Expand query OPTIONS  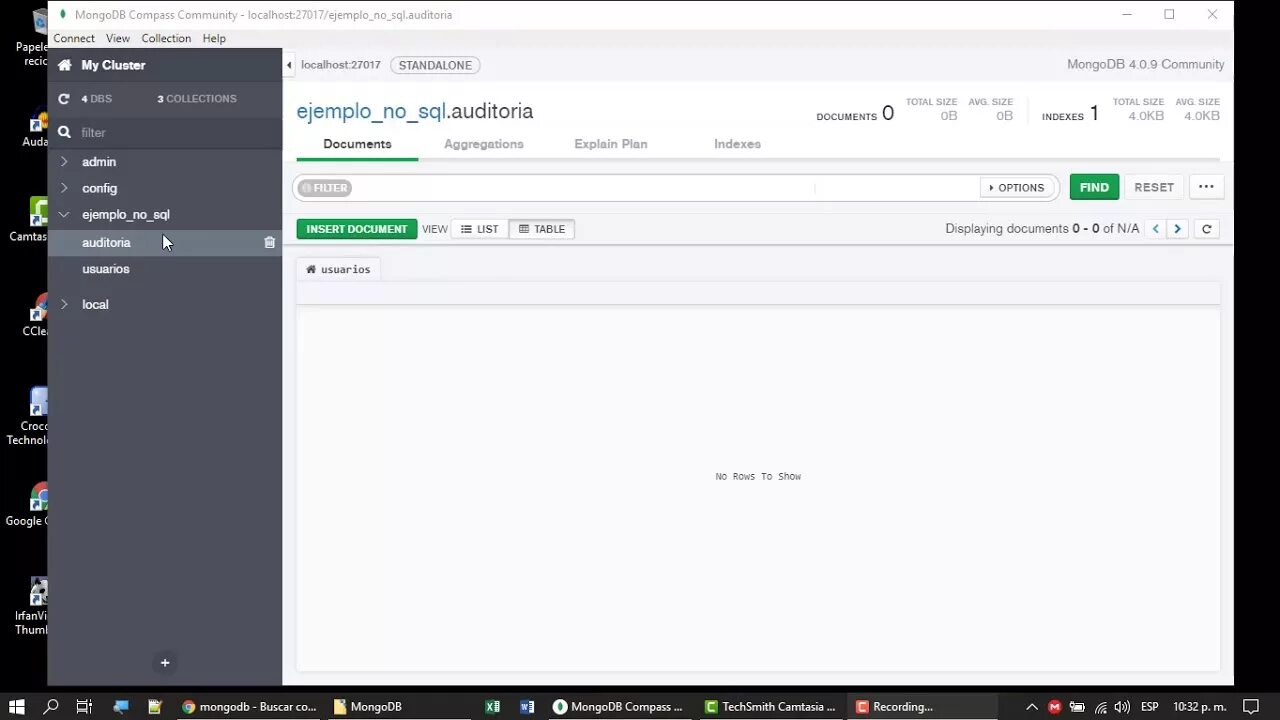click(x=1017, y=187)
